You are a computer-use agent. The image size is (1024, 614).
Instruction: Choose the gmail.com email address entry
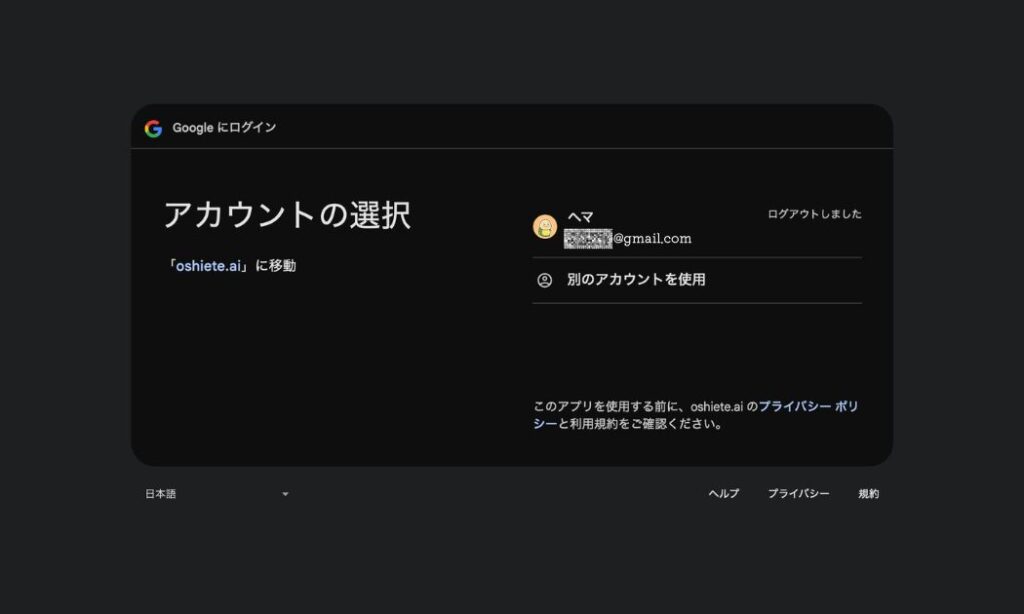(628, 238)
